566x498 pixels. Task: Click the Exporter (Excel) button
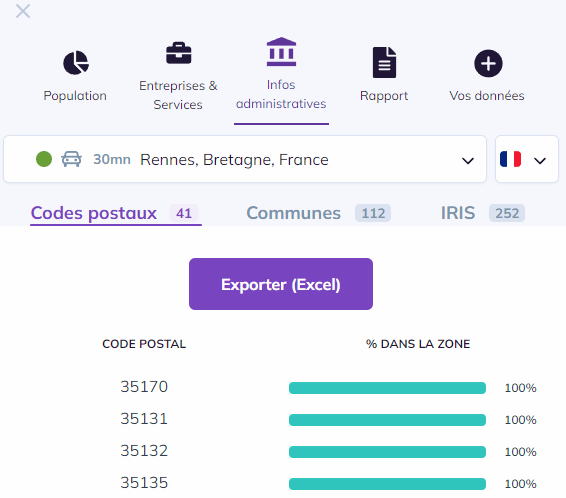[281, 284]
